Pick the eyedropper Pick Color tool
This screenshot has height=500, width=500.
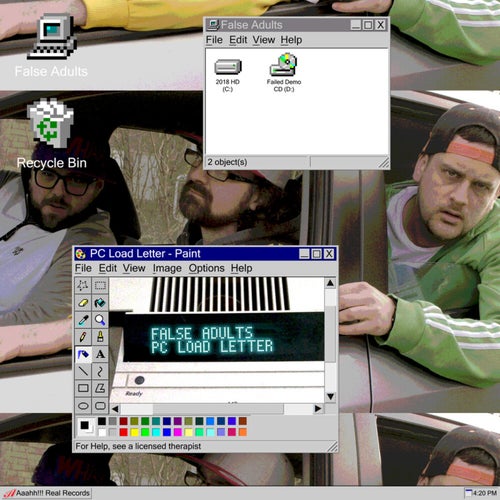83,320
